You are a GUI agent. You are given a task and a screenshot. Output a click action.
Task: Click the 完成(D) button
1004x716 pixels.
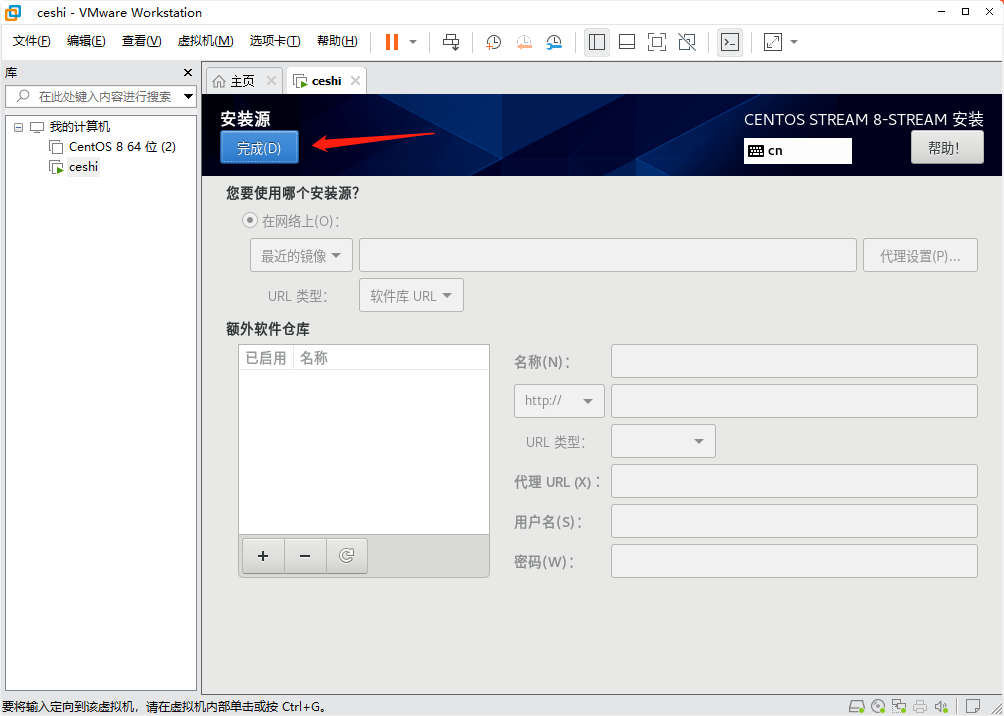(x=259, y=147)
